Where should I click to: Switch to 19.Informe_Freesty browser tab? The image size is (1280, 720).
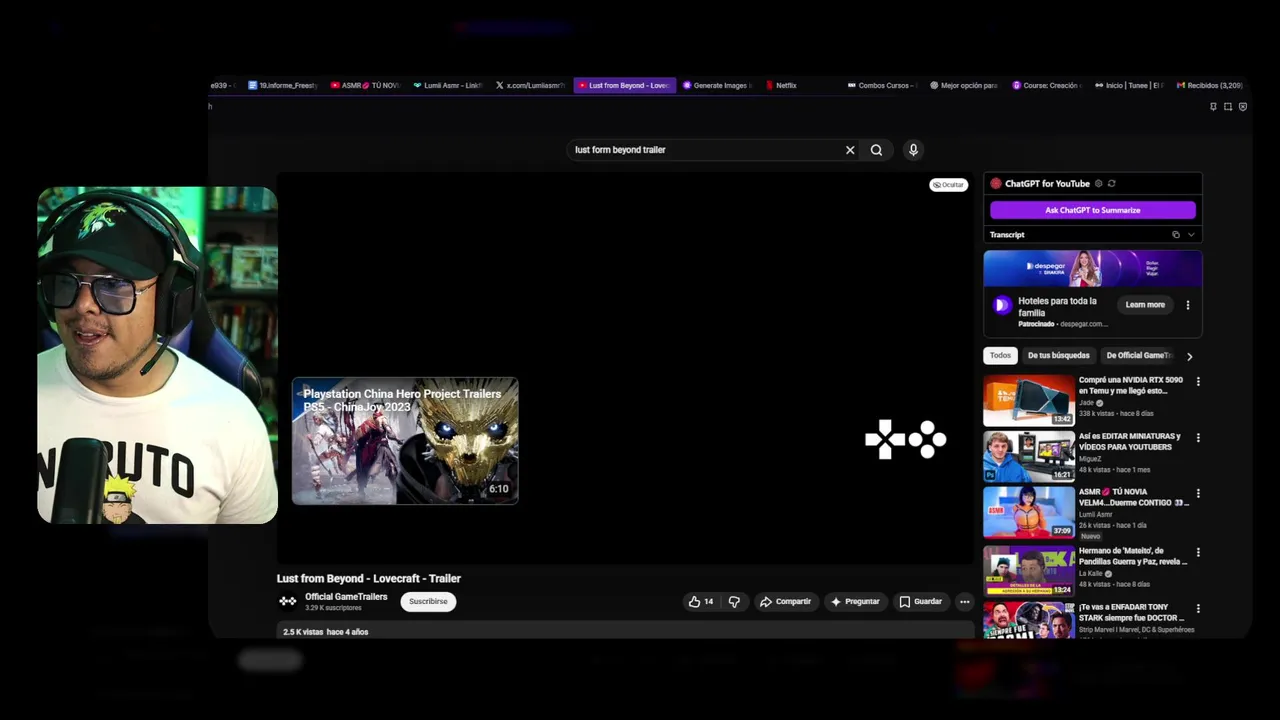[283, 86]
